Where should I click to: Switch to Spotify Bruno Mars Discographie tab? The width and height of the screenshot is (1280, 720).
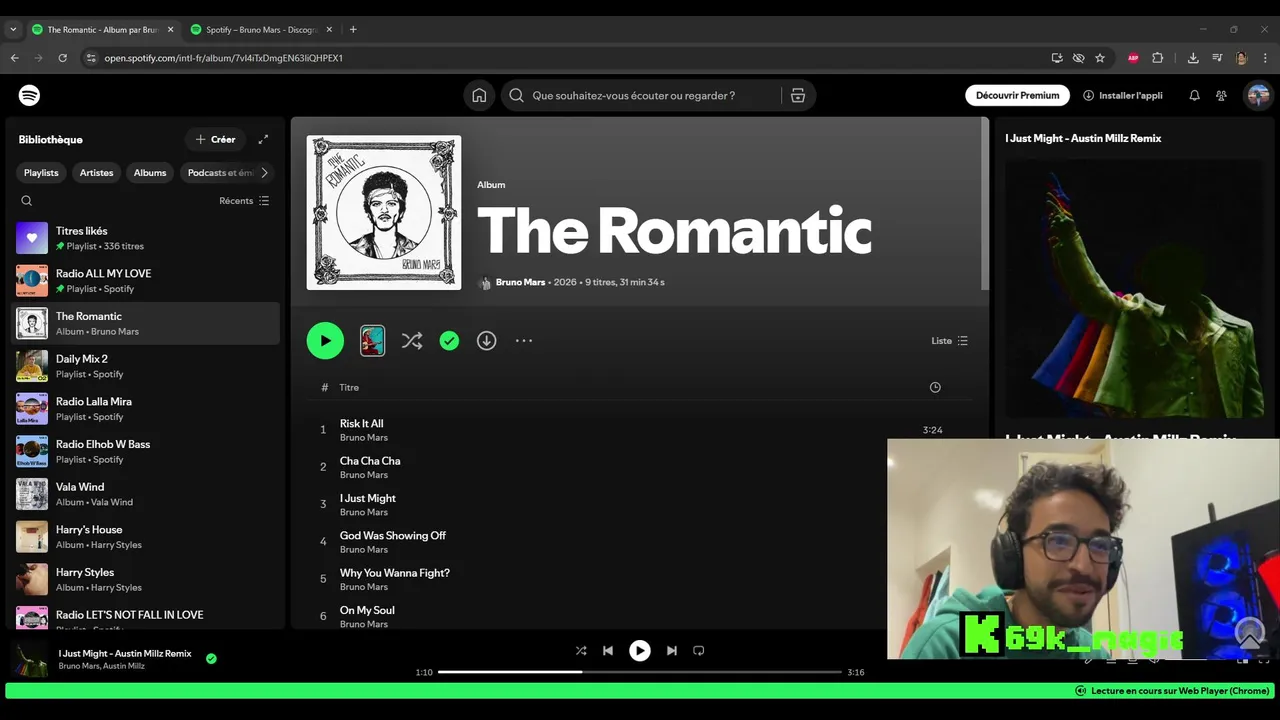[x=262, y=30]
